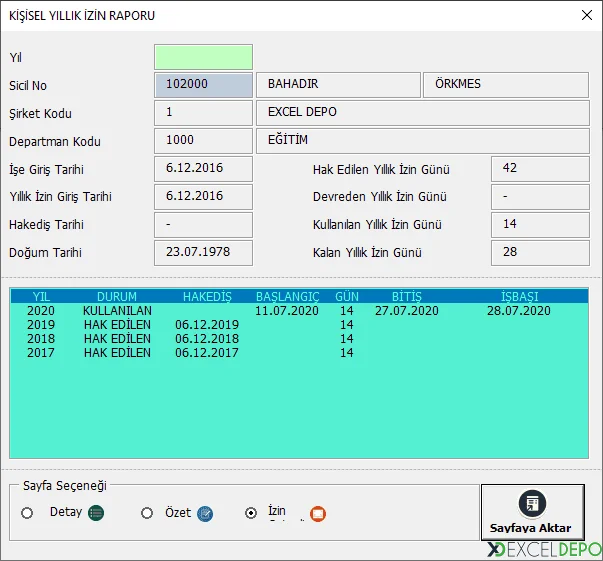Click the DURUM column header
Viewport: 603px width, 561px height.
pos(117,297)
